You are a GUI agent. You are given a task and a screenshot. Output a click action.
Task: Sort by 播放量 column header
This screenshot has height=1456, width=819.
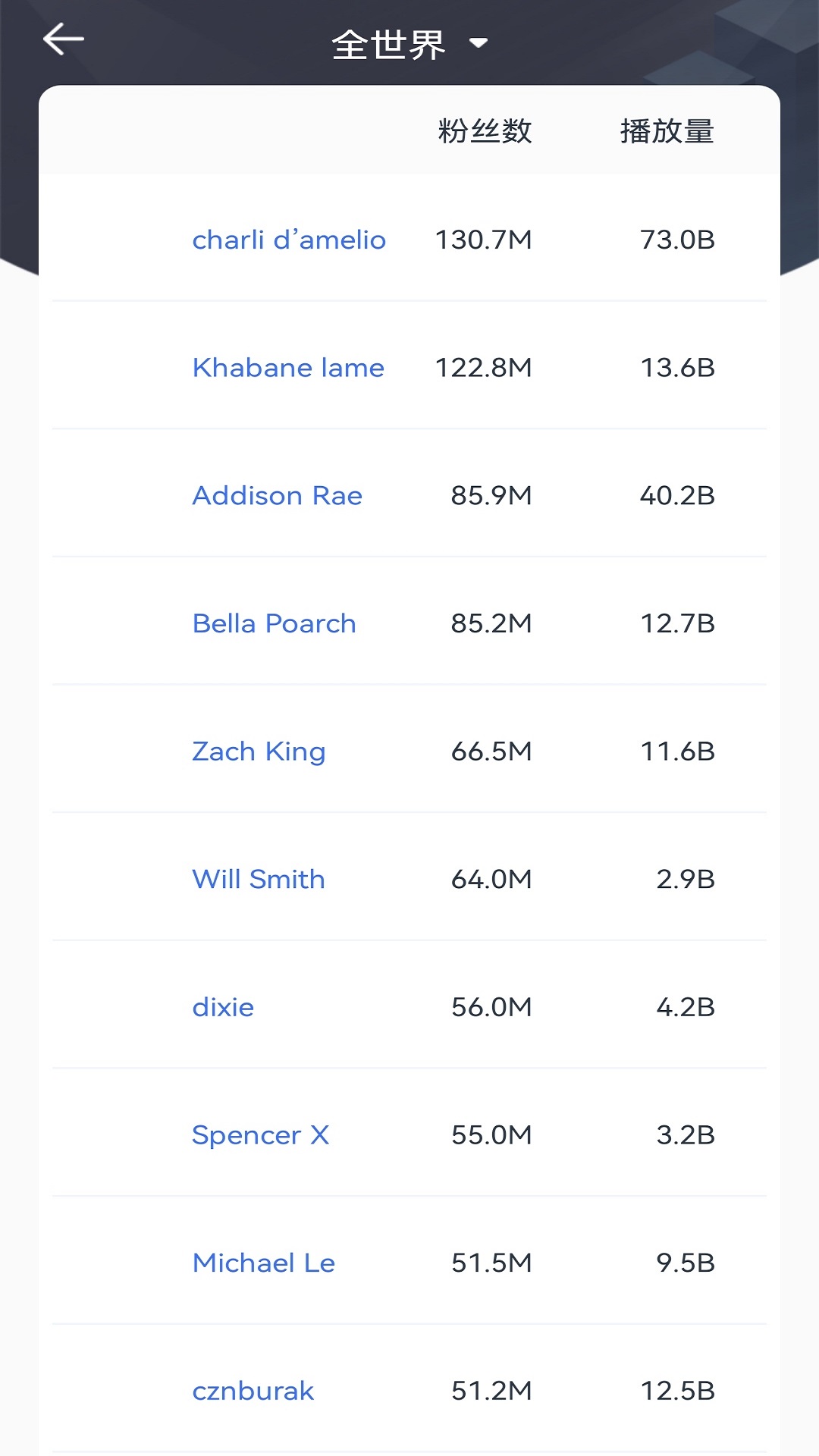click(x=667, y=131)
